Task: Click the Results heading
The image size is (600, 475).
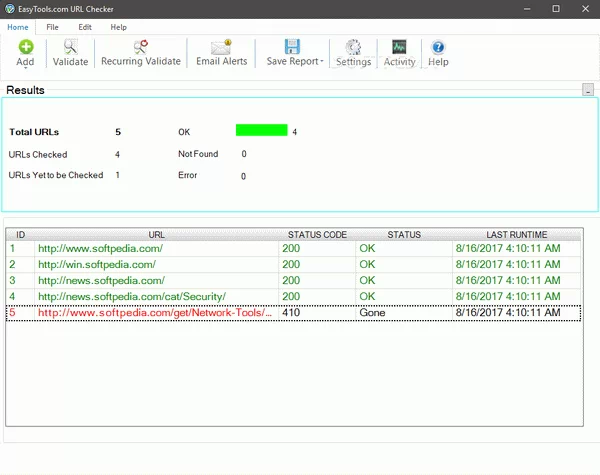Action: (x=25, y=90)
